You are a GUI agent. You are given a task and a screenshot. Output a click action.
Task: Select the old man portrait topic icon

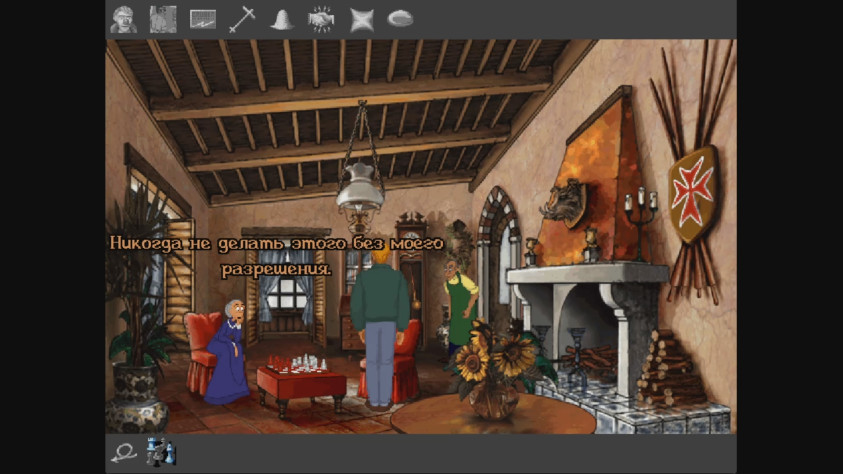pos(123,19)
